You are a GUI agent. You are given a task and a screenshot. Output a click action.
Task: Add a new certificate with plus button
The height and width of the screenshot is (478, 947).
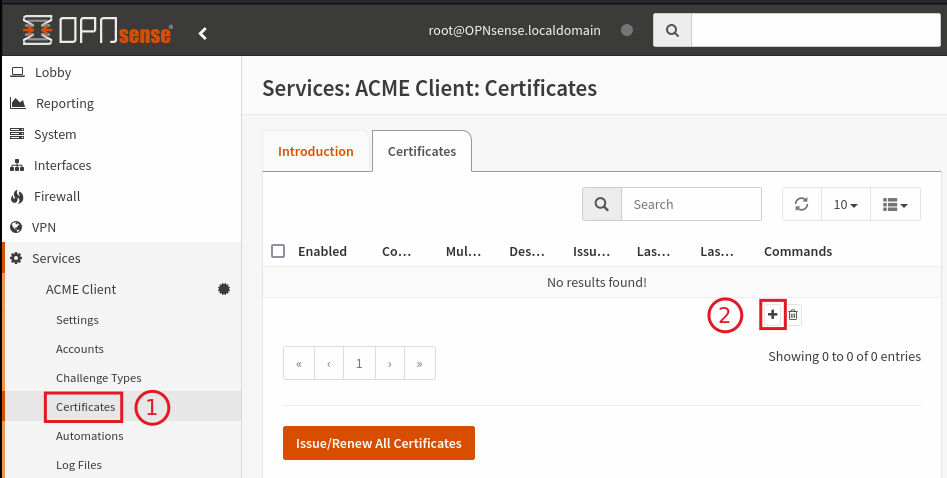coord(772,314)
